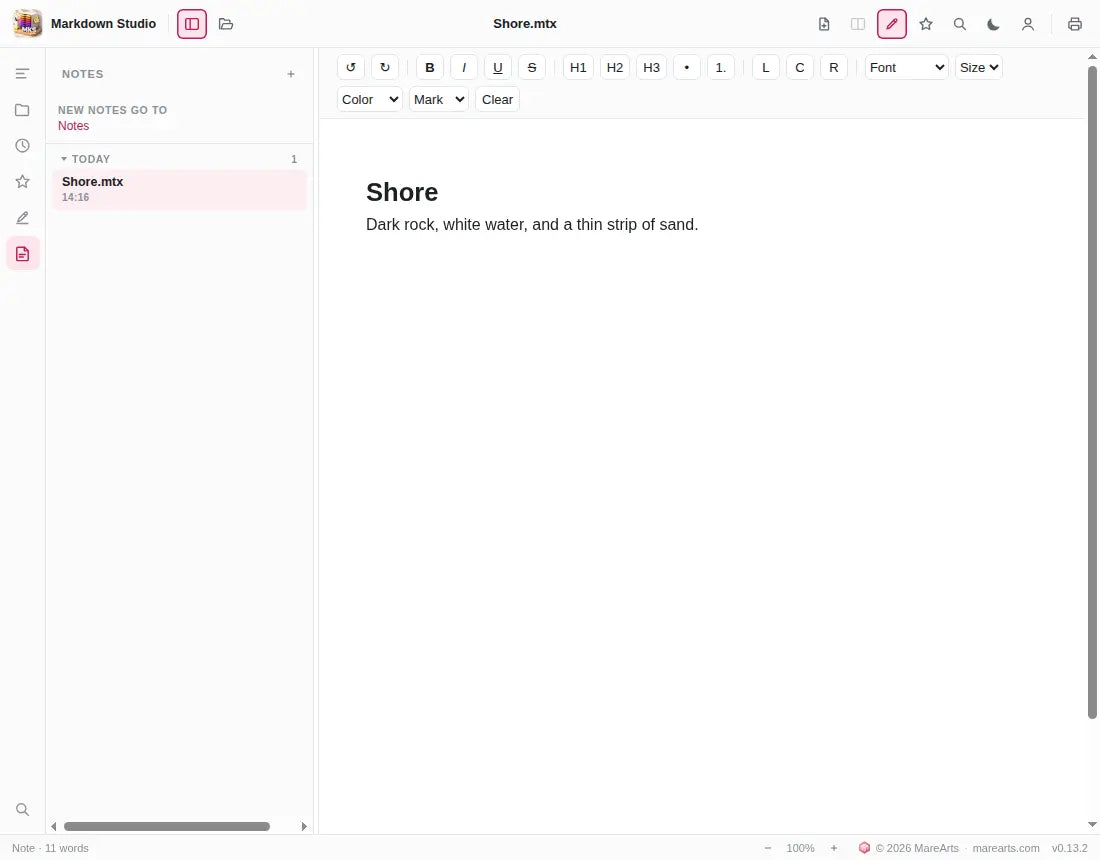Click the paragraph beginning Dark rock

[x=532, y=224]
